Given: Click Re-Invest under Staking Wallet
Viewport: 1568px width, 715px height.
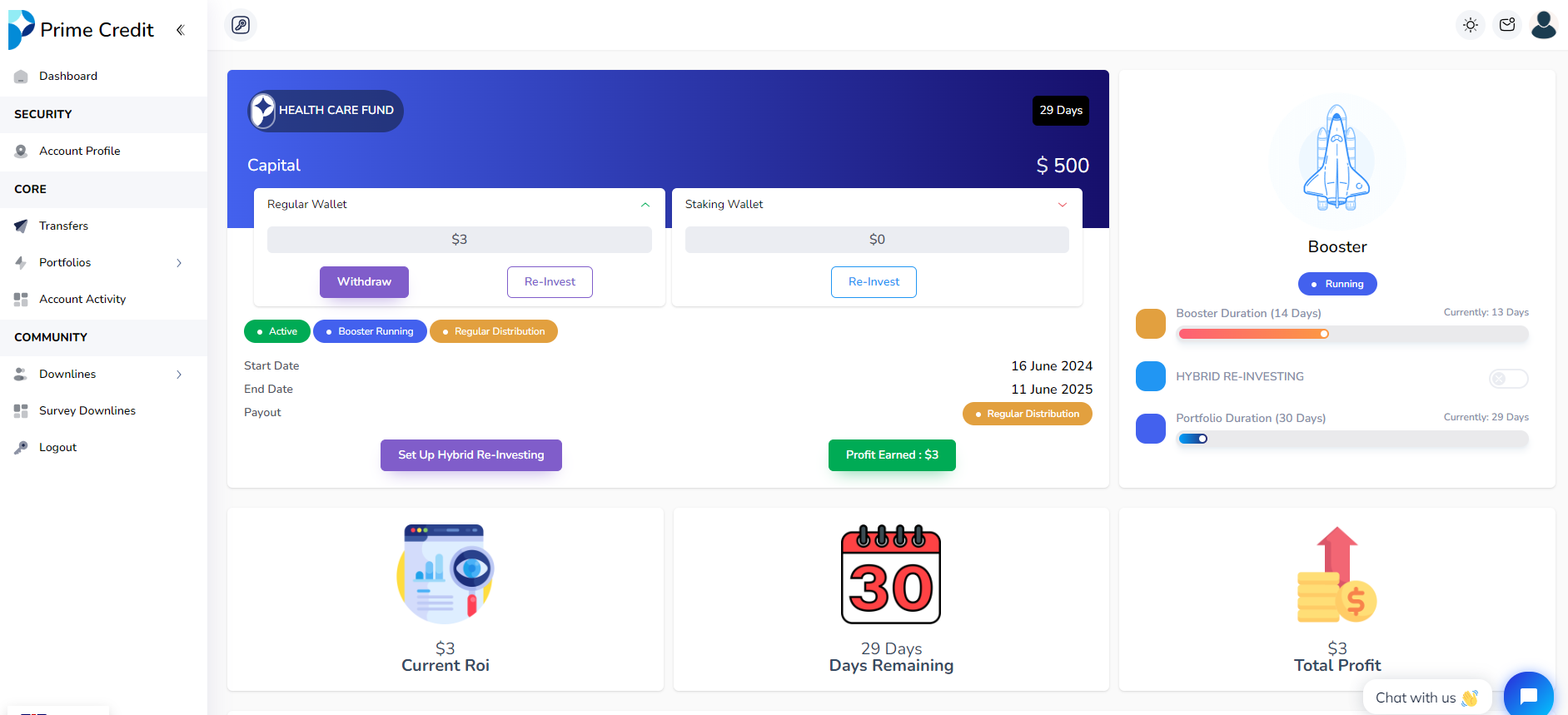Looking at the screenshot, I should point(874,282).
